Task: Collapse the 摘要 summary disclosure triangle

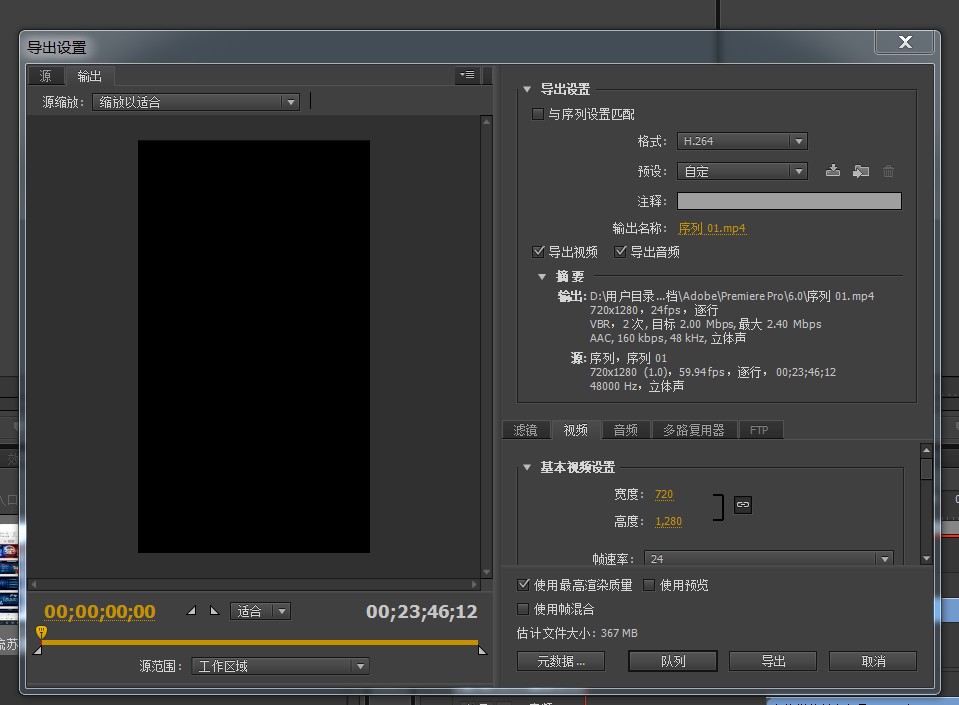Action: click(541, 277)
